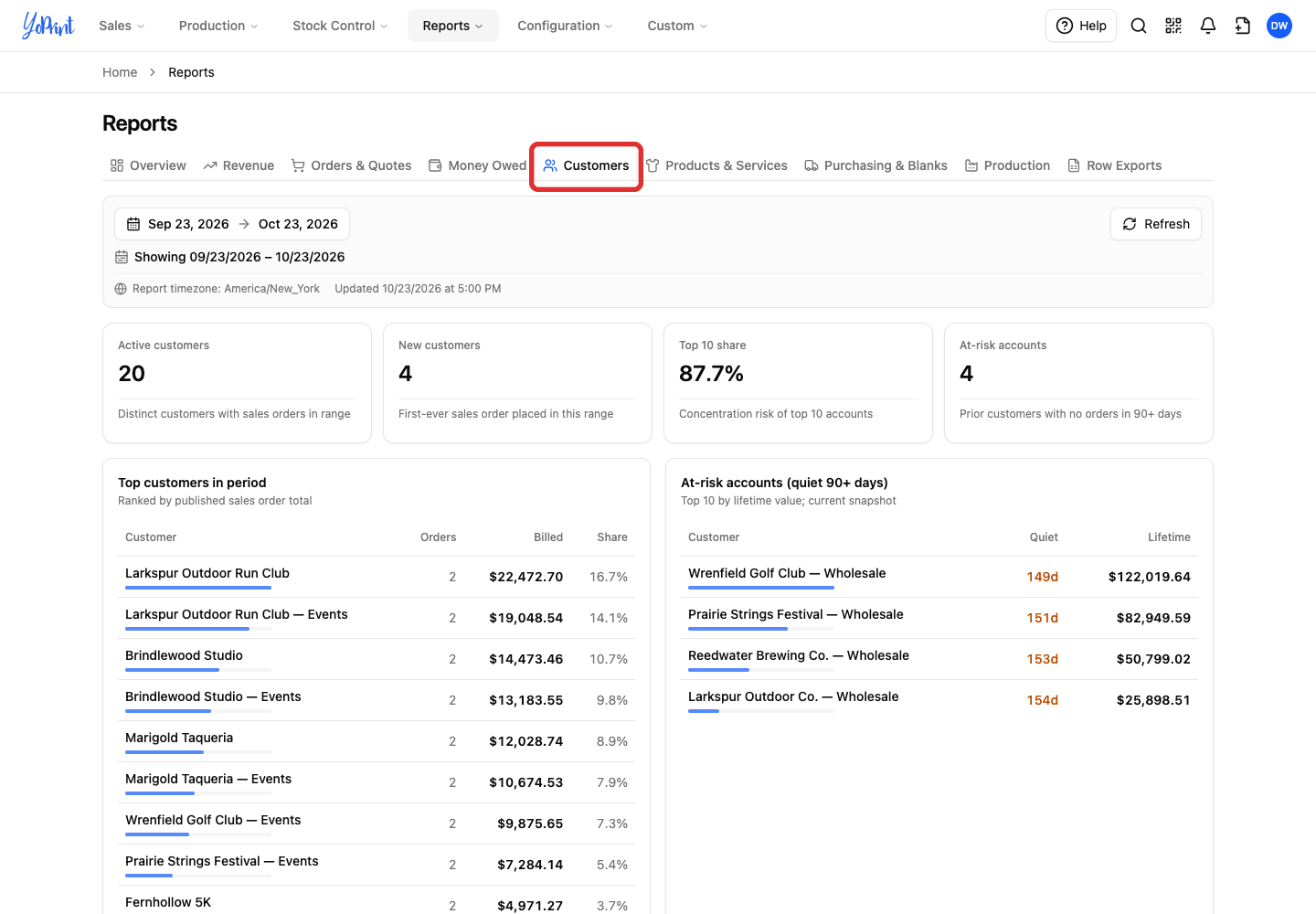Open the Custom dropdown menu
This screenshot has width=1316, height=914.
click(677, 26)
